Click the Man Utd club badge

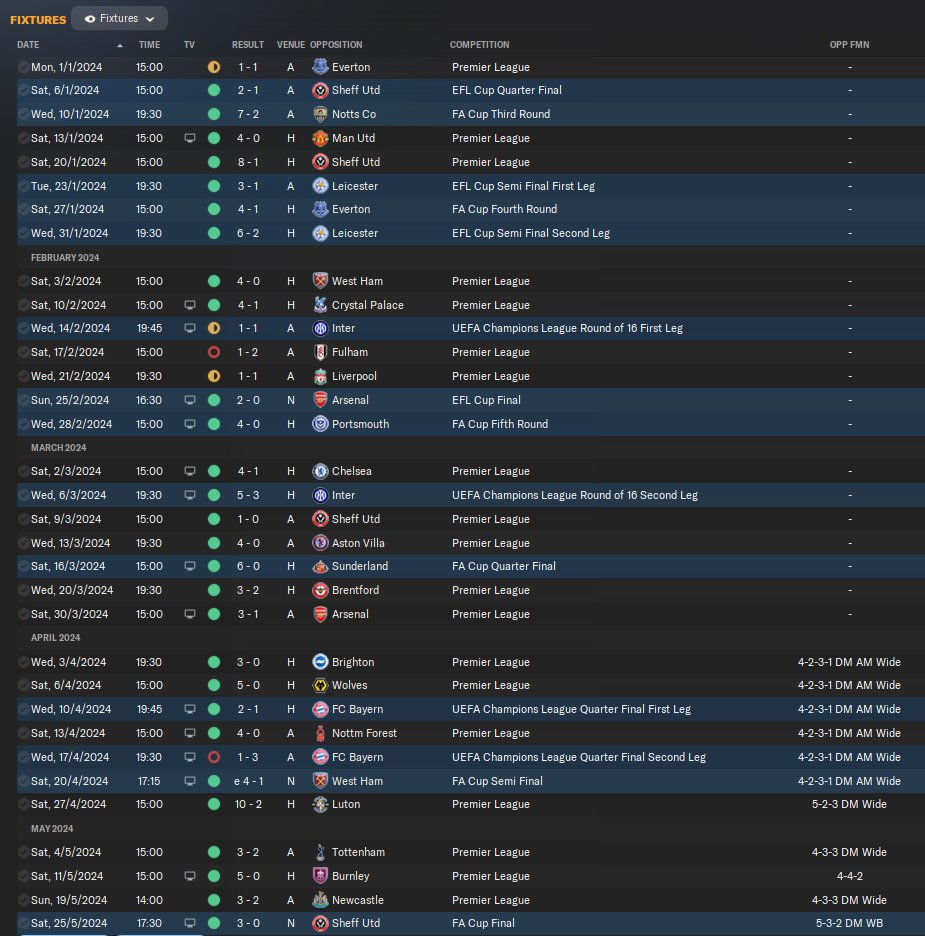click(320, 138)
